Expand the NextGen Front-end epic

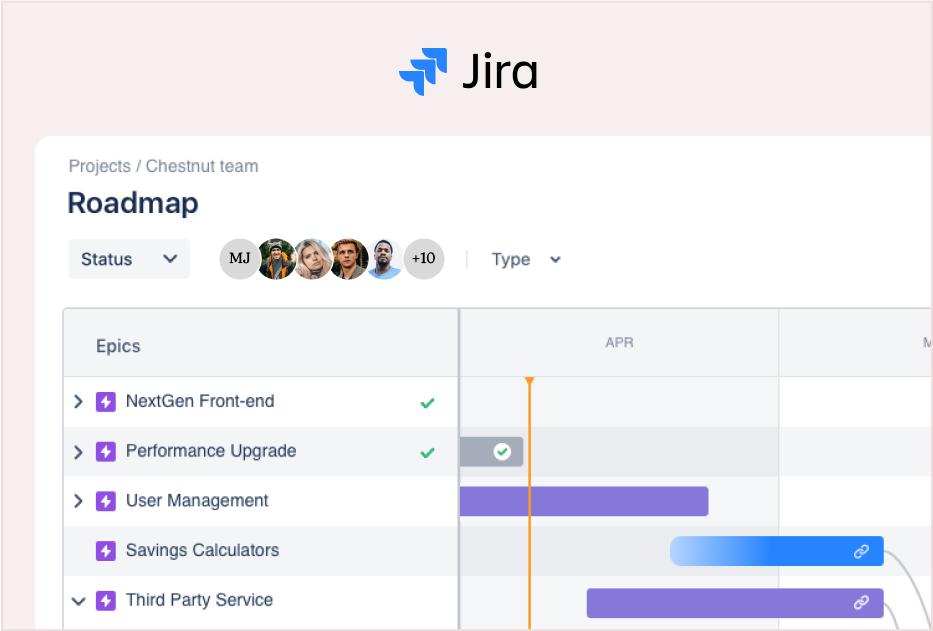click(78, 402)
